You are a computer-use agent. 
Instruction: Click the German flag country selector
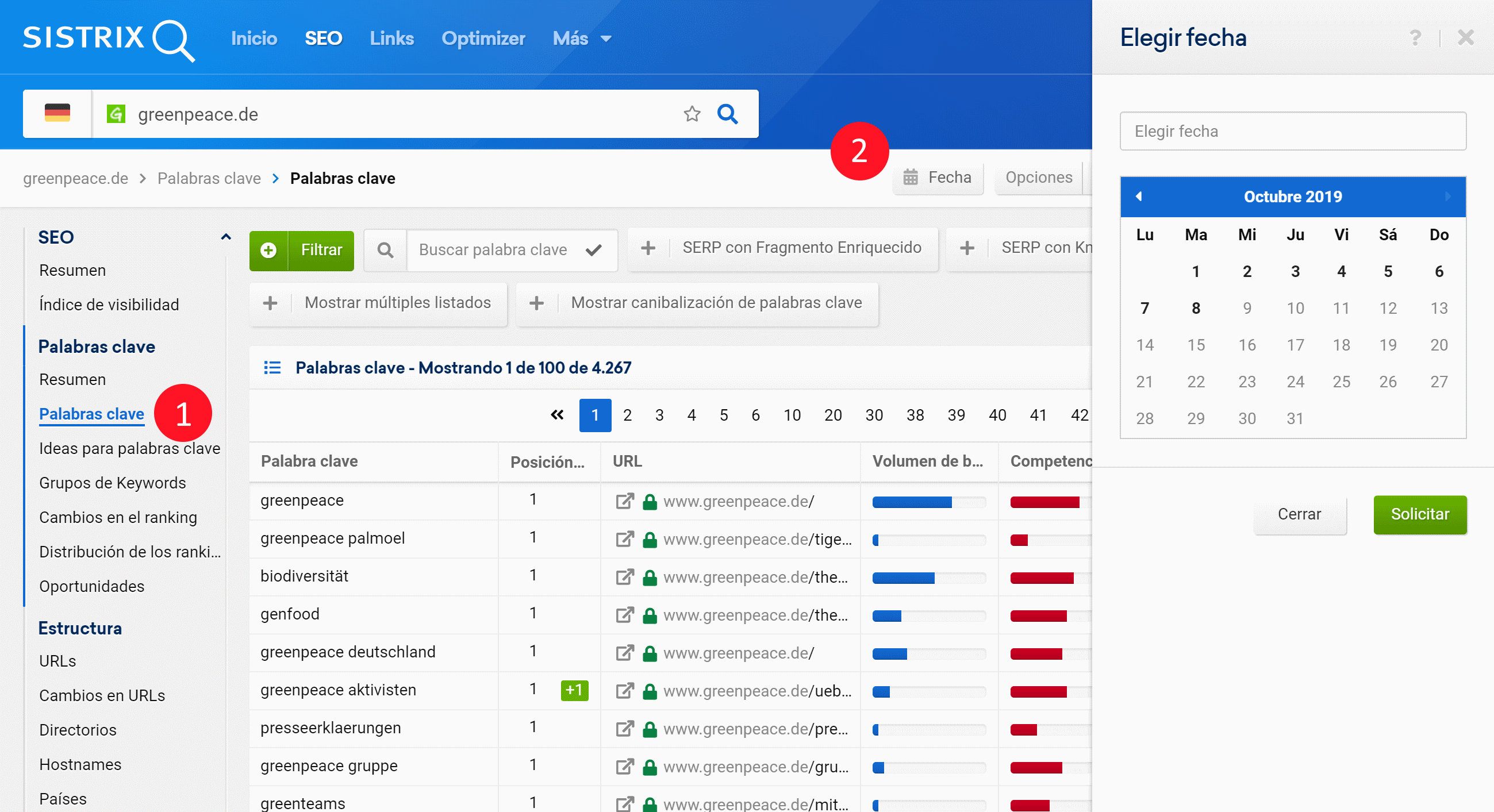tap(57, 113)
